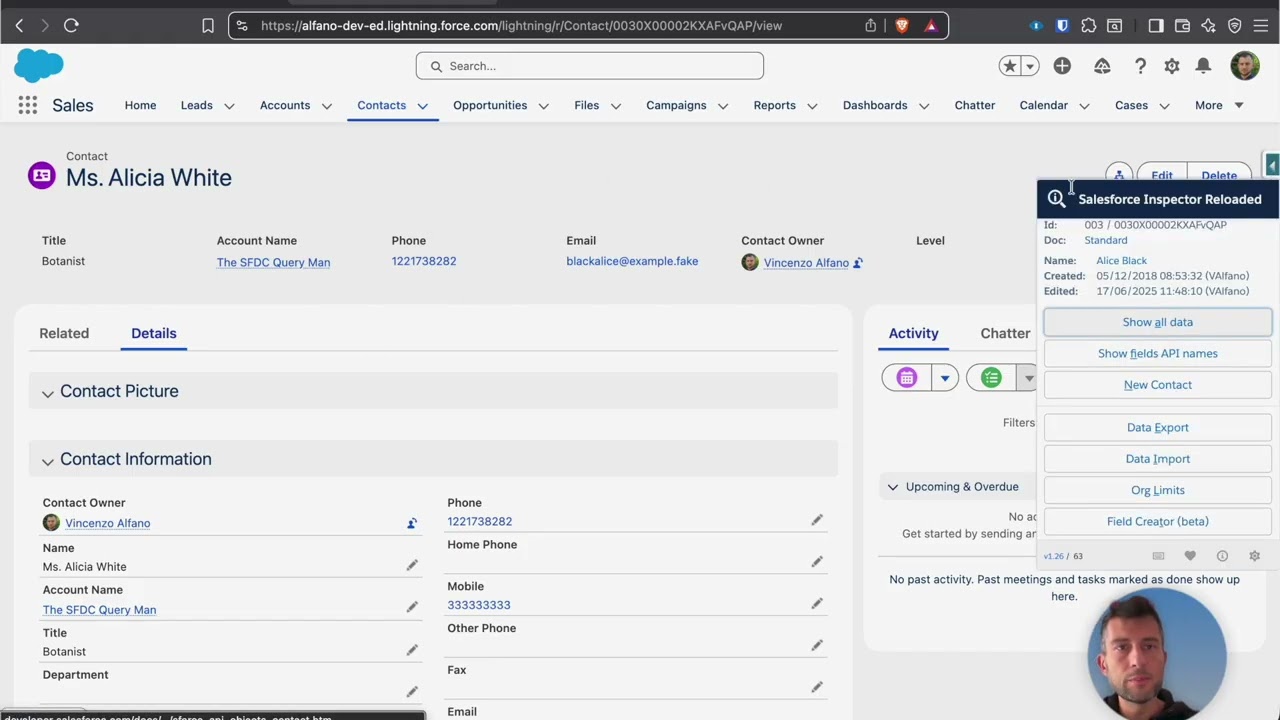Open the favorites list dropdown arrow
This screenshot has height=720, width=1280.
(1030, 66)
